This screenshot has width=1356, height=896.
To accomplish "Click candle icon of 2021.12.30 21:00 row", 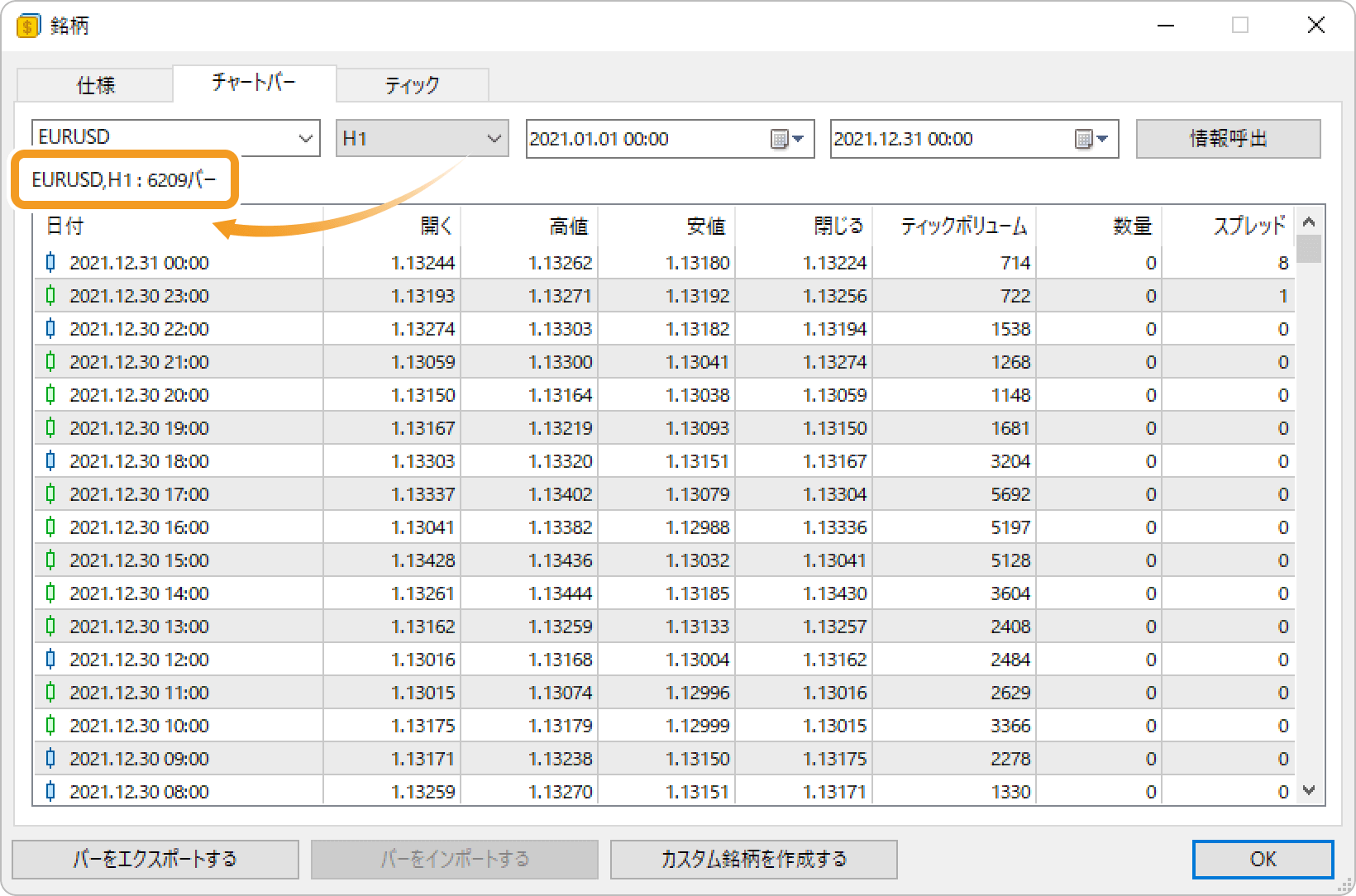I will click(50, 362).
